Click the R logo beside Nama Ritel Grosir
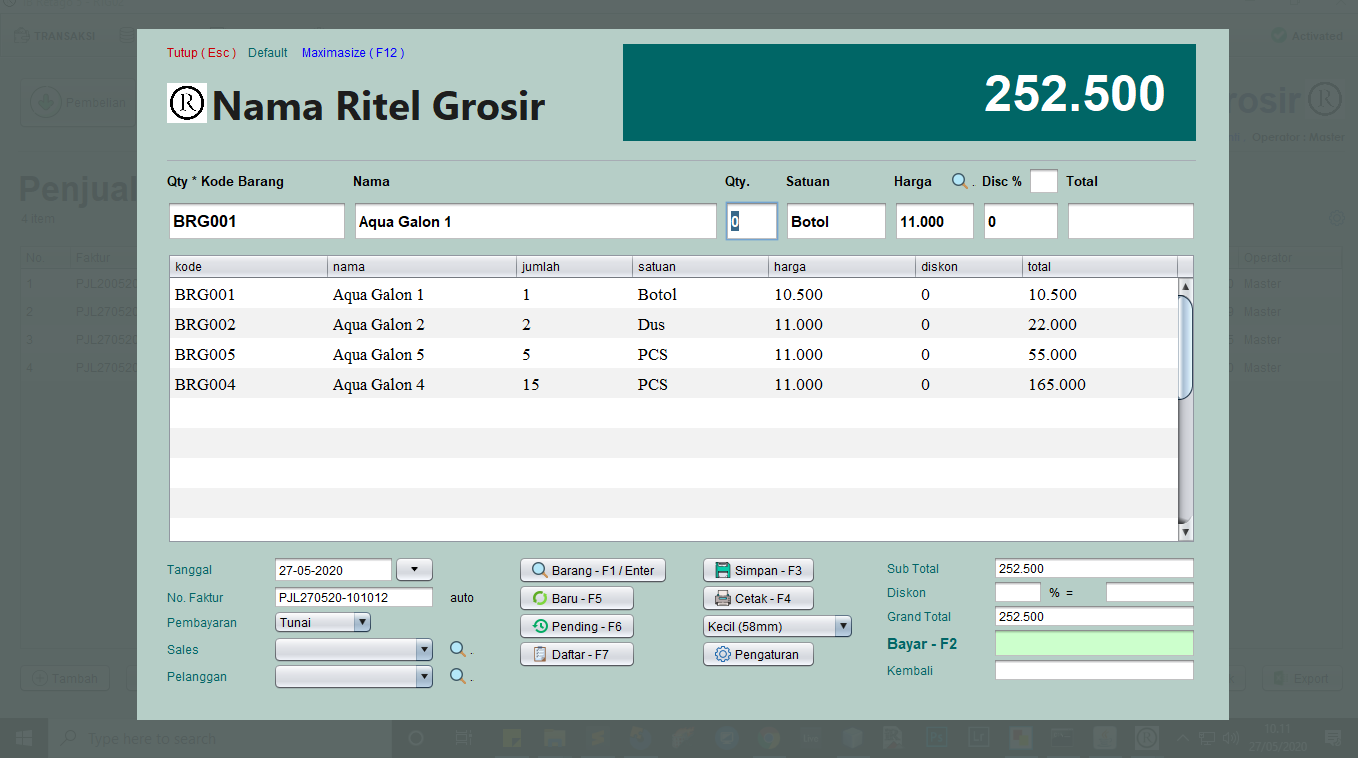The width and height of the screenshot is (1358, 758). [187, 103]
